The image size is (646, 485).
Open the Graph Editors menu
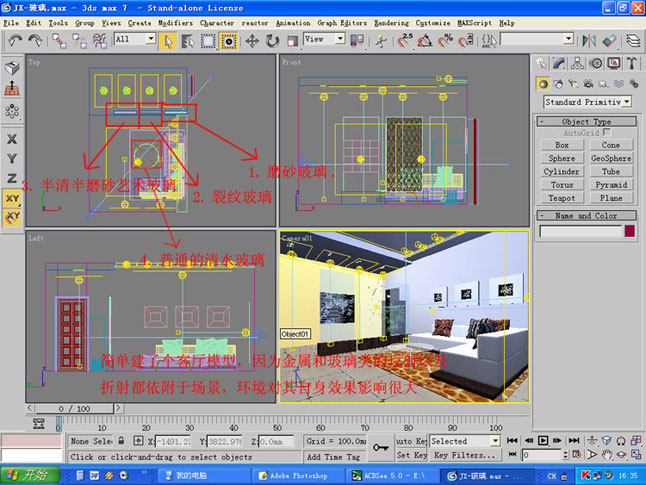point(342,23)
